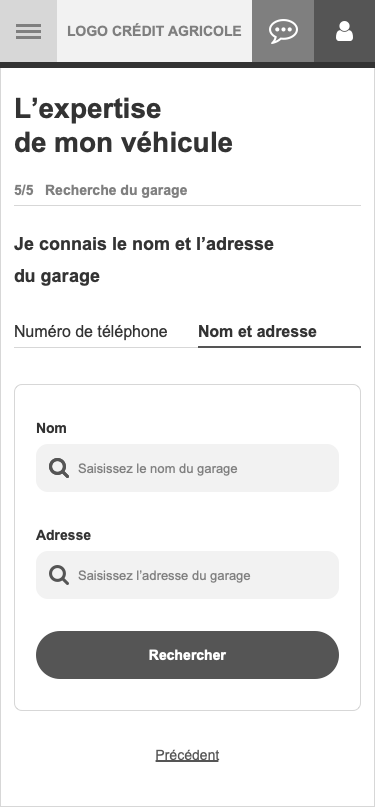Screen dimensions: 375x807
Task: Click the magnifier icon in the Nom field
Action: [x=59, y=468]
